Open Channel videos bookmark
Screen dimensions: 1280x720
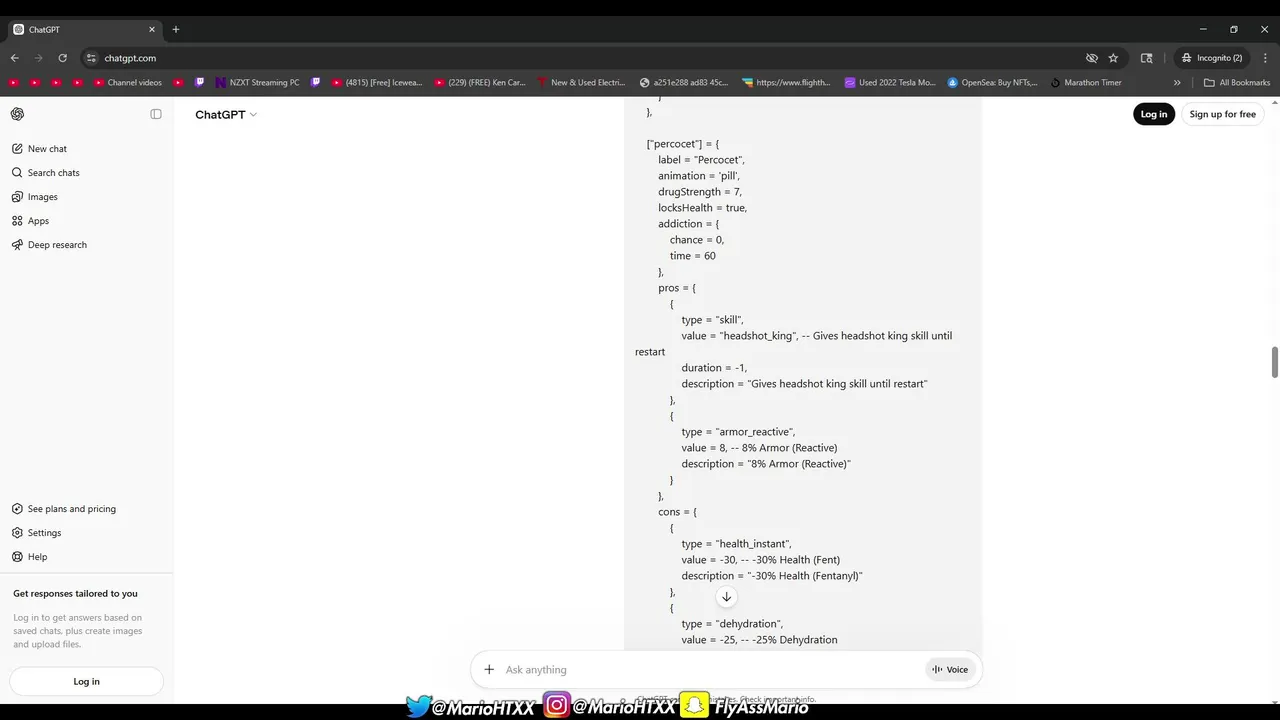pos(128,83)
